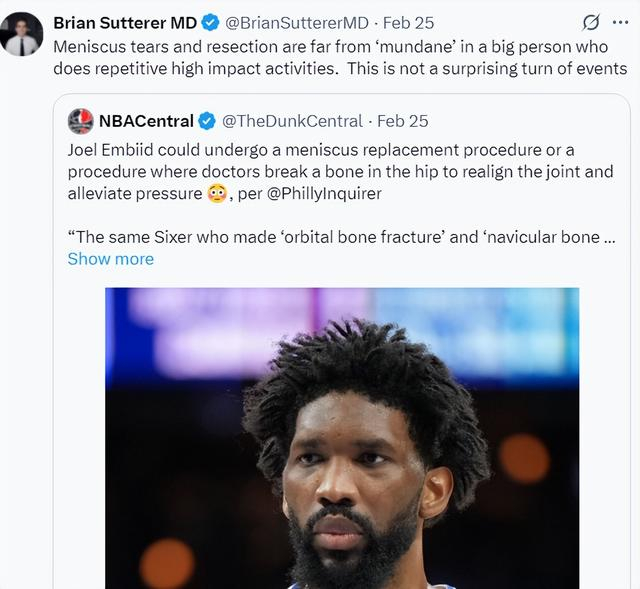Viewport: 640px width, 589px height.
Task: Open the Joel Embiid photo
Action: 342,438
